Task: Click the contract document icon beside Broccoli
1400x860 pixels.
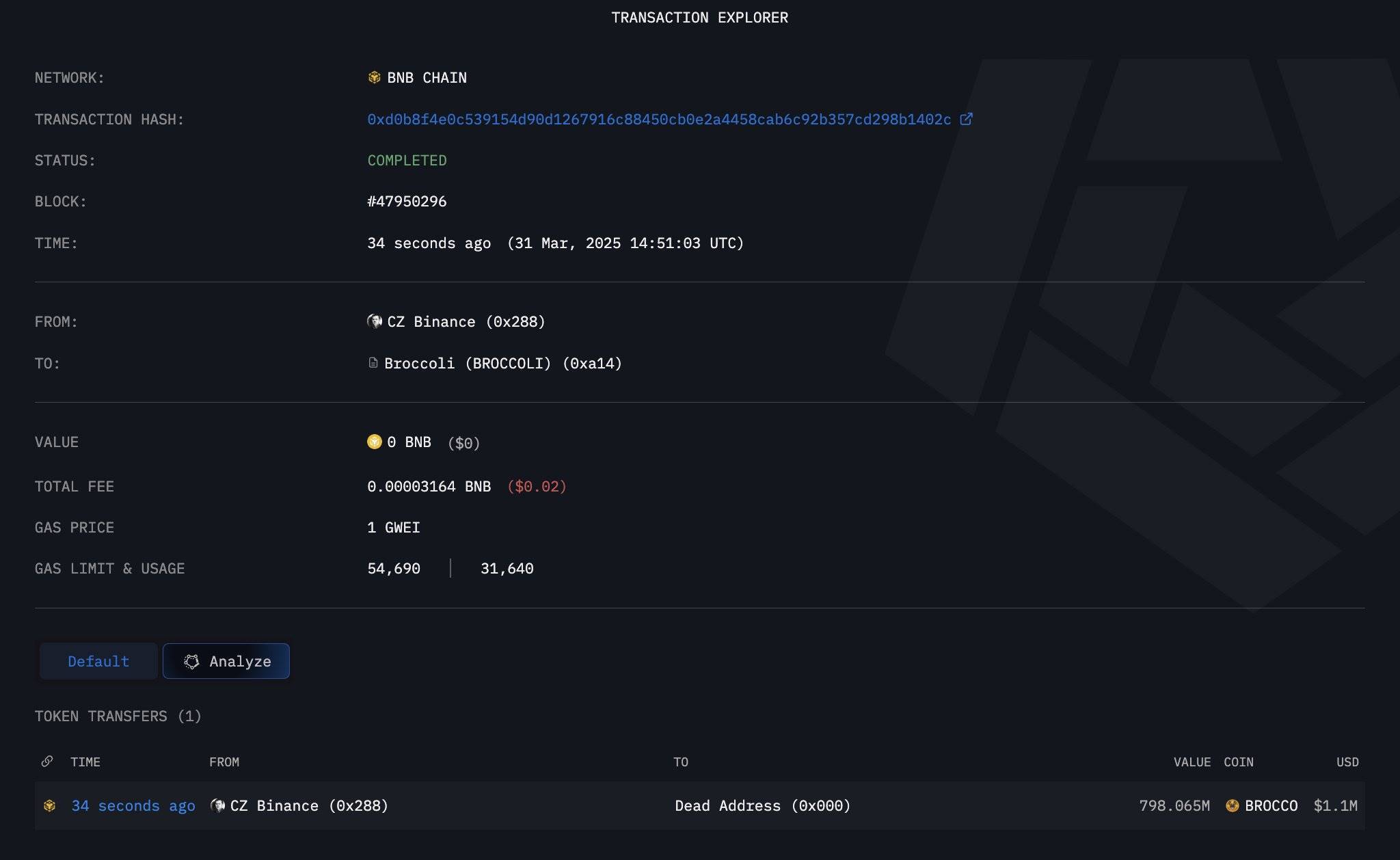Action: pos(373,362)
